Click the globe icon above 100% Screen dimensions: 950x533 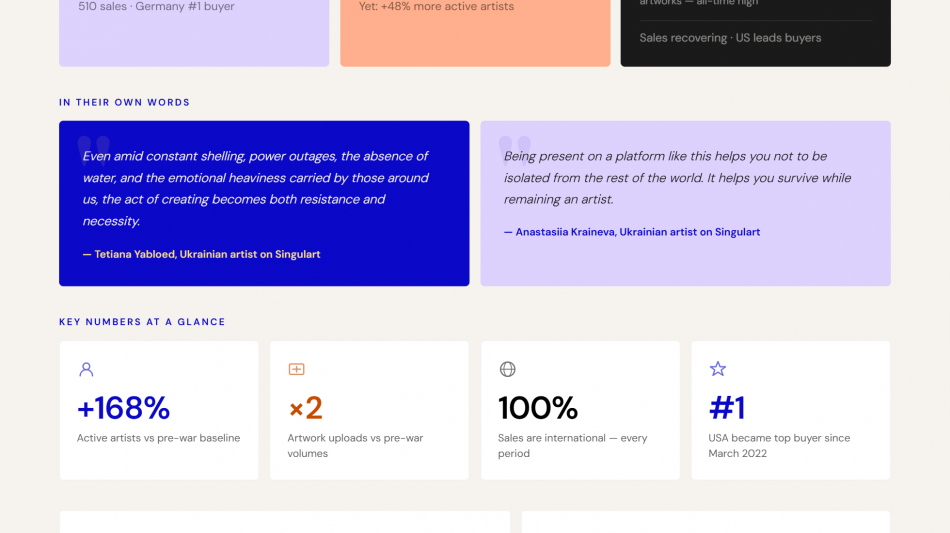click(507, 369)
